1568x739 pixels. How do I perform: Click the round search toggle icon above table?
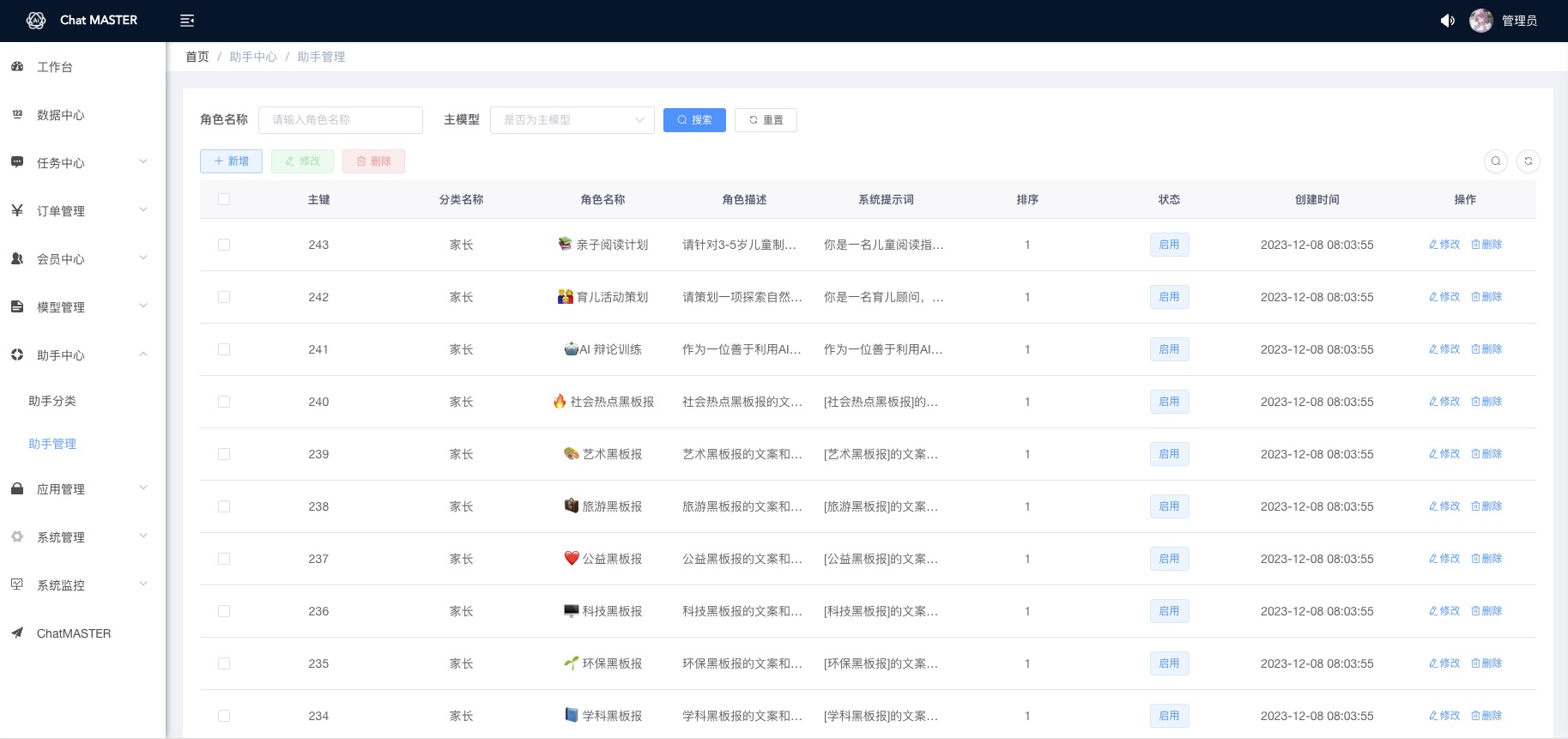[x=1496, y=161]
